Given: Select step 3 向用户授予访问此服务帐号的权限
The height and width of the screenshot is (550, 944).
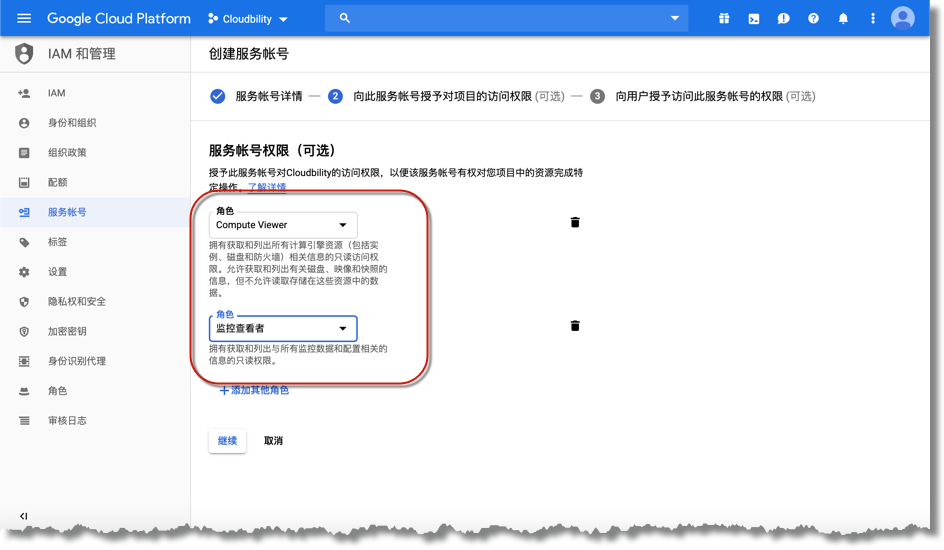Looking at the screenshot, I should 703,96.
